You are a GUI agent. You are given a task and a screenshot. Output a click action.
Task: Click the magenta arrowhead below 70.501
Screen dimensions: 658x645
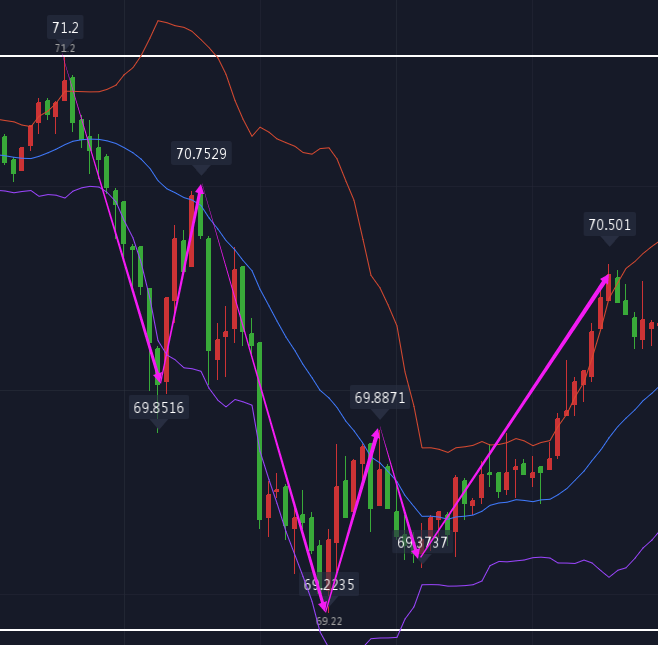click(x=605, y=280)
